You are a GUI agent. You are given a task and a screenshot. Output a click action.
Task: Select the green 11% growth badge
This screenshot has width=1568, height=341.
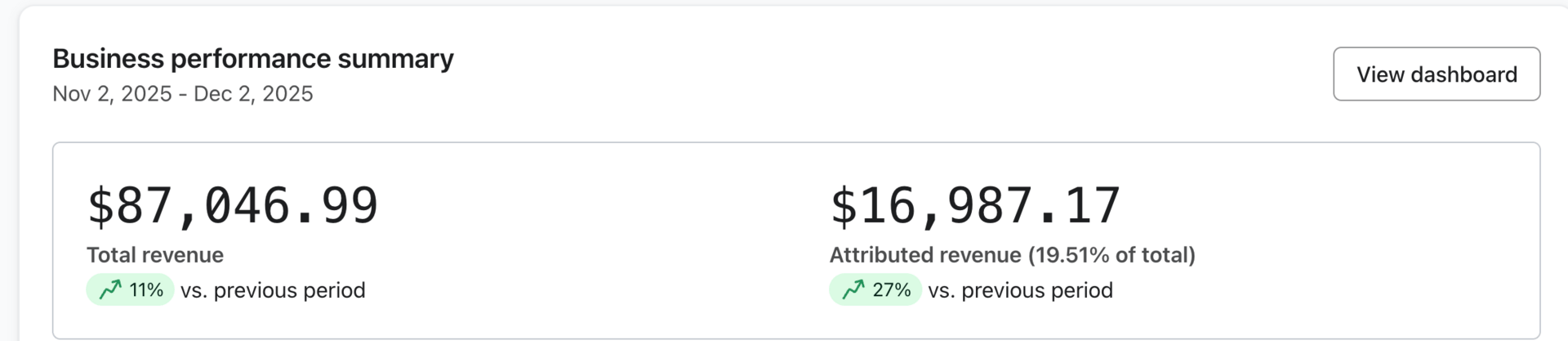pos(130,290)
